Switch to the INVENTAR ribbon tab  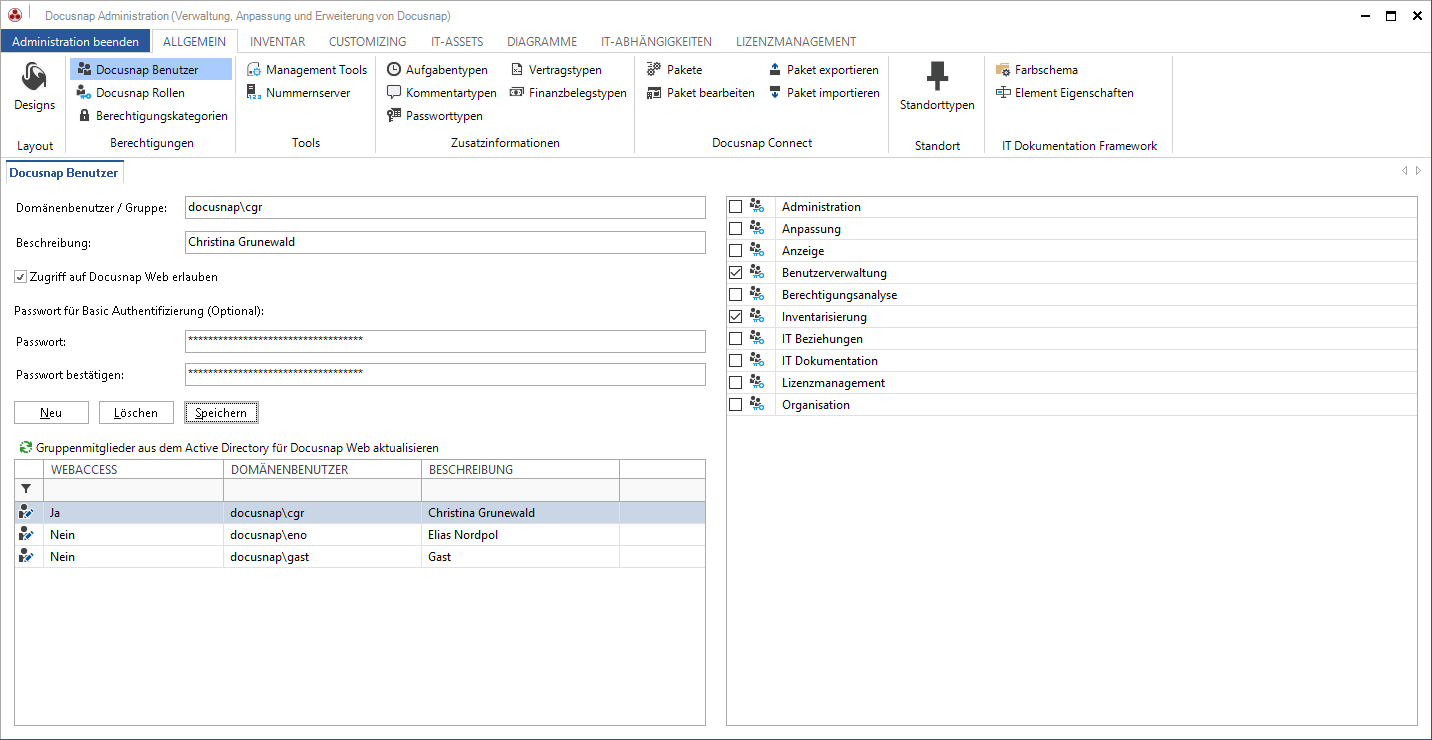[x=277, y=41]
